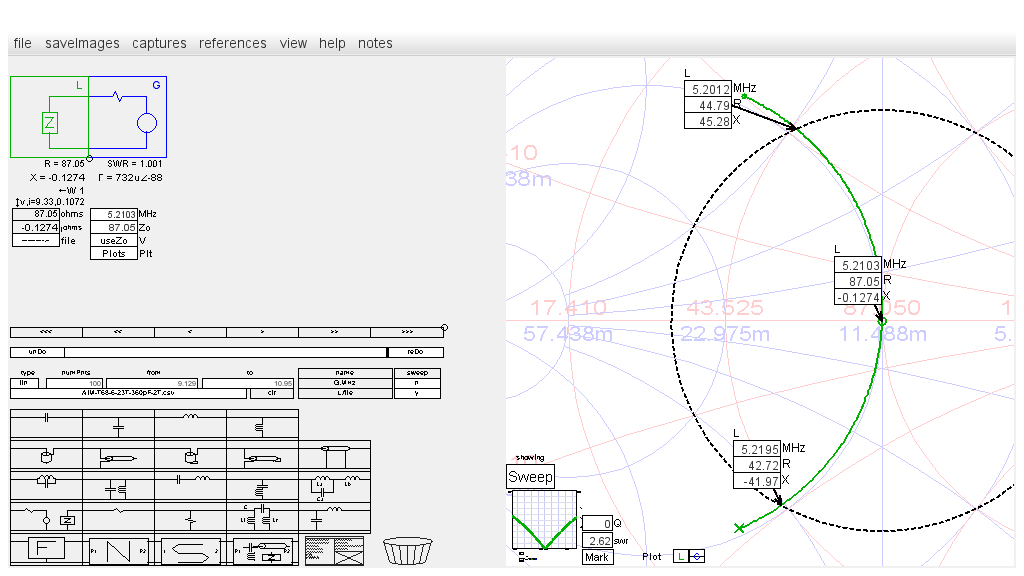Click the numPnts field showing 100

coord(74,383)
